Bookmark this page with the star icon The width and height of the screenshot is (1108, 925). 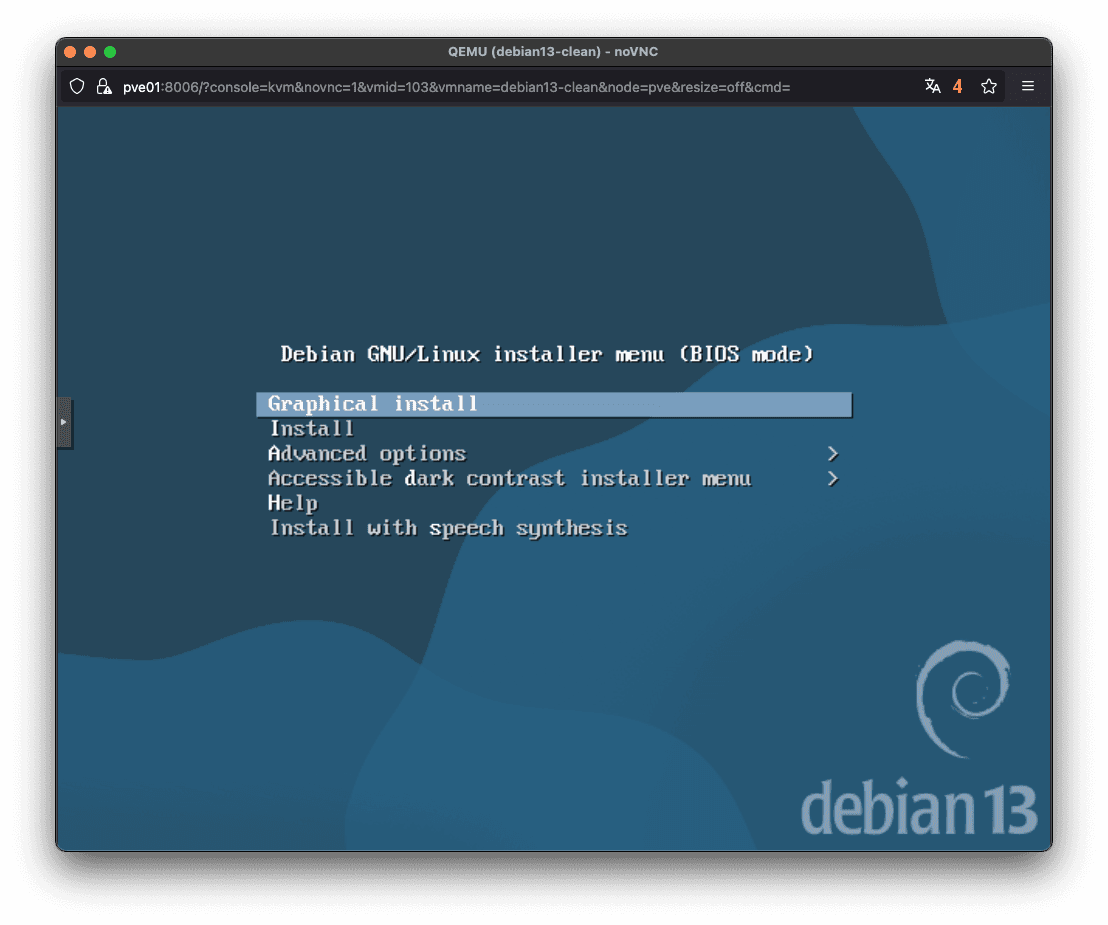(x=989, y=86)
